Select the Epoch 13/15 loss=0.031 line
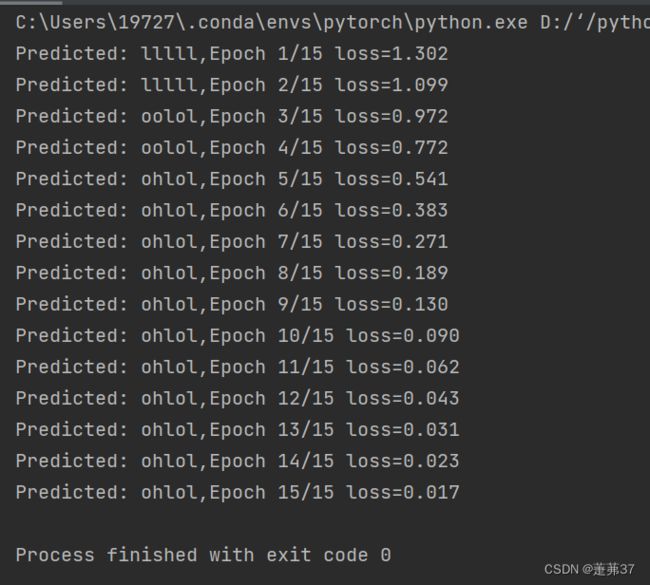Screen dimensions: 650x585 click(x=238, y=430)
